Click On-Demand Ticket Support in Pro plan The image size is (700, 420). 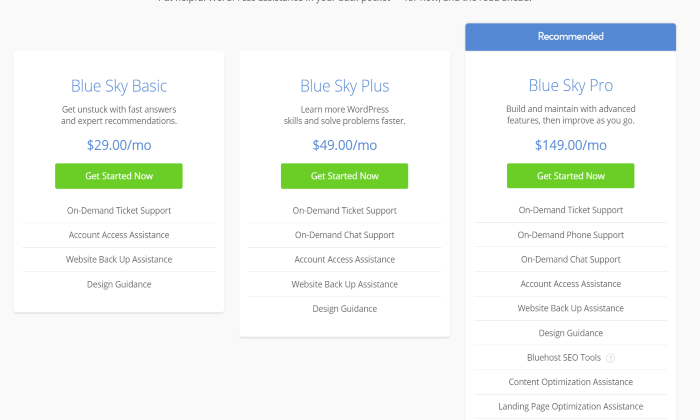pyautogui.click(x=571, y=210)
